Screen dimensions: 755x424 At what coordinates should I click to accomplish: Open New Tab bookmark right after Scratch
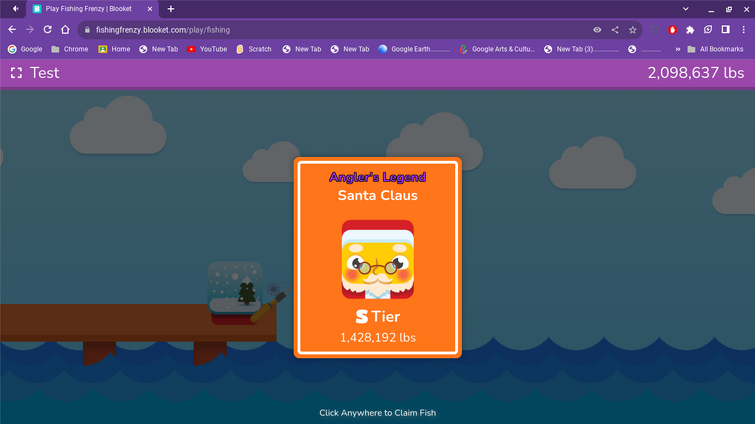[x=302, y=49]
